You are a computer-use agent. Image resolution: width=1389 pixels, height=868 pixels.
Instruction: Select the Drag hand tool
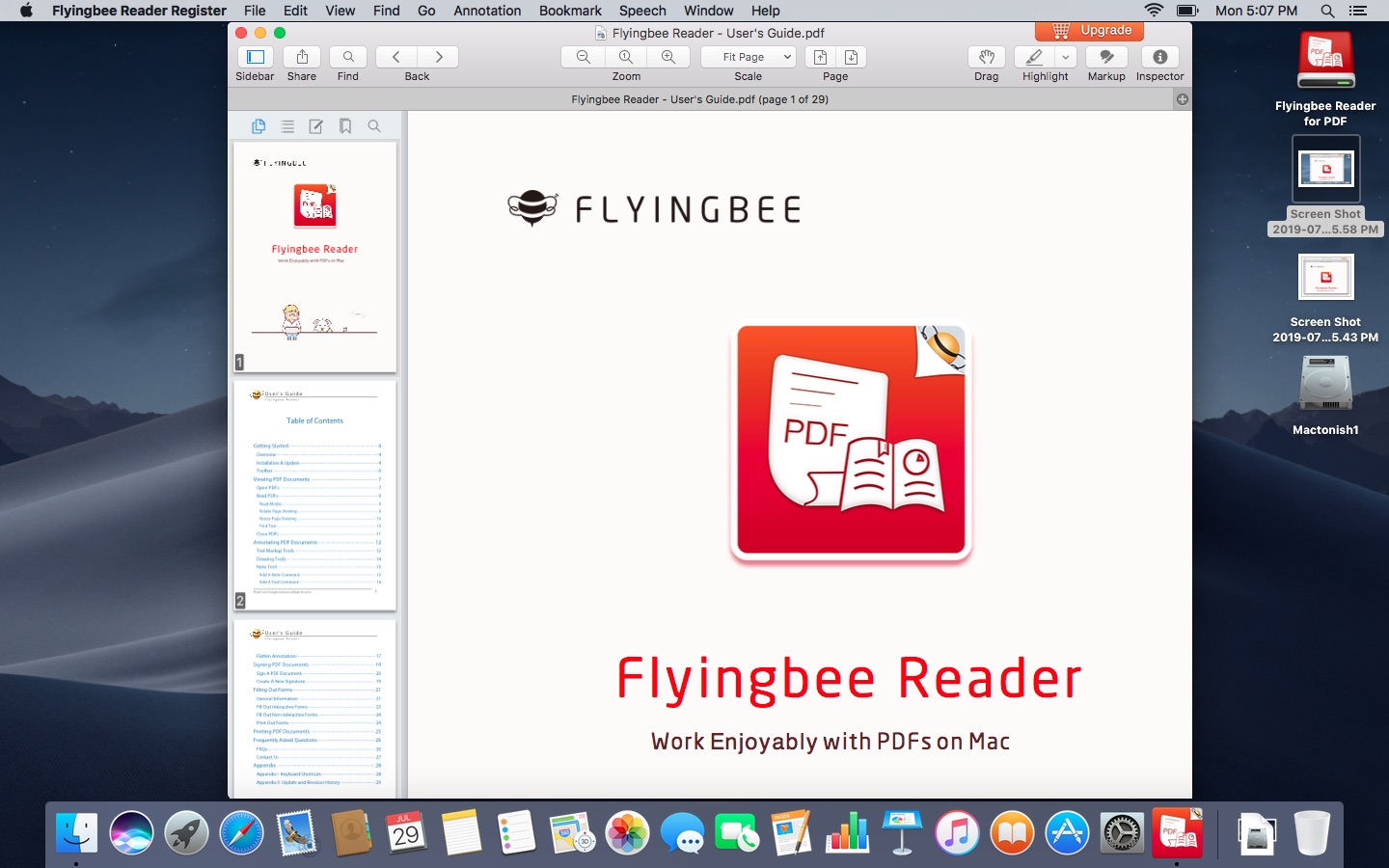(986, 57)
